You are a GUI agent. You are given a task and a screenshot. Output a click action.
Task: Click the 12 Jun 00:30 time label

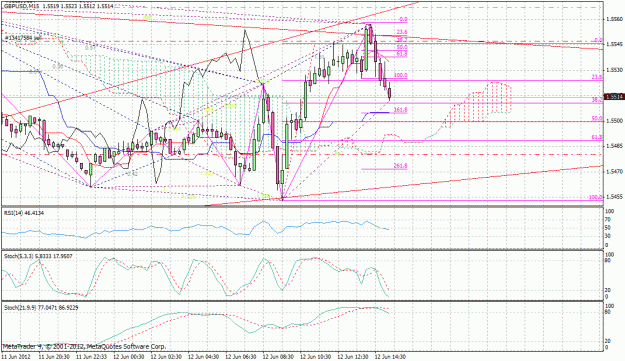[x=129, y=357]
